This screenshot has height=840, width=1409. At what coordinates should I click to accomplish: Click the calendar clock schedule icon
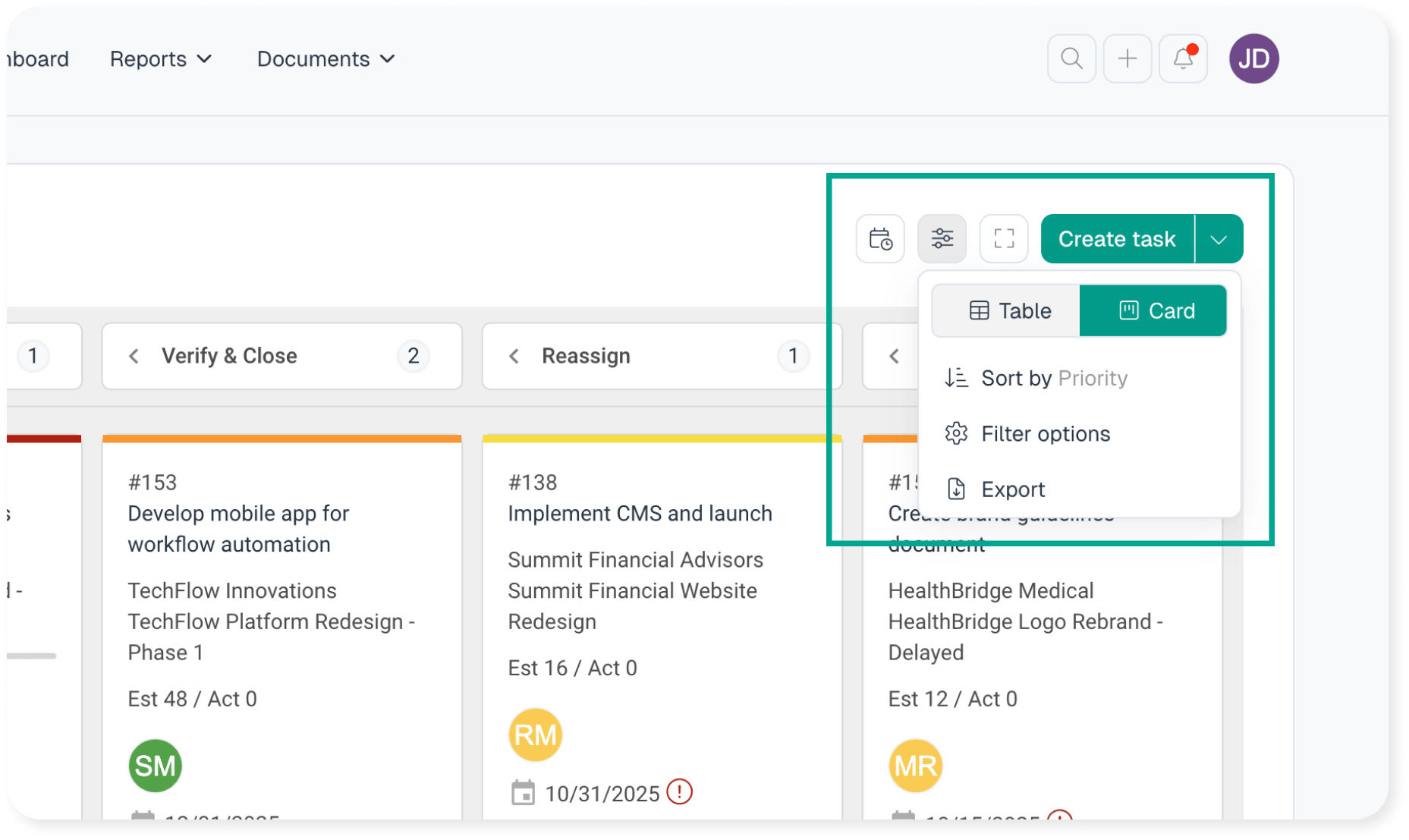[x=880, y=239]
